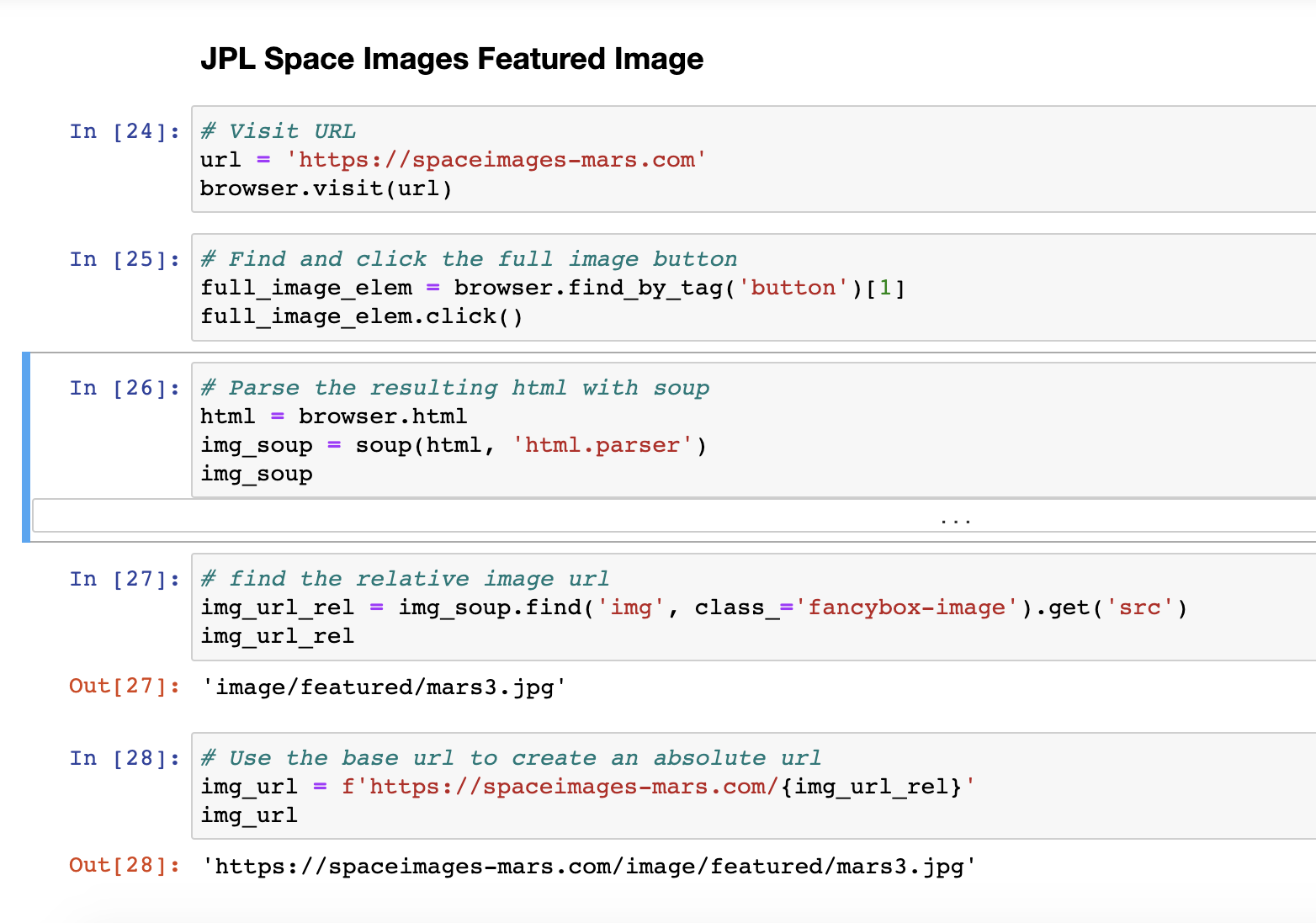Expand the collapsed output of cell 26

pyautogui.click(x=673, y=516)
